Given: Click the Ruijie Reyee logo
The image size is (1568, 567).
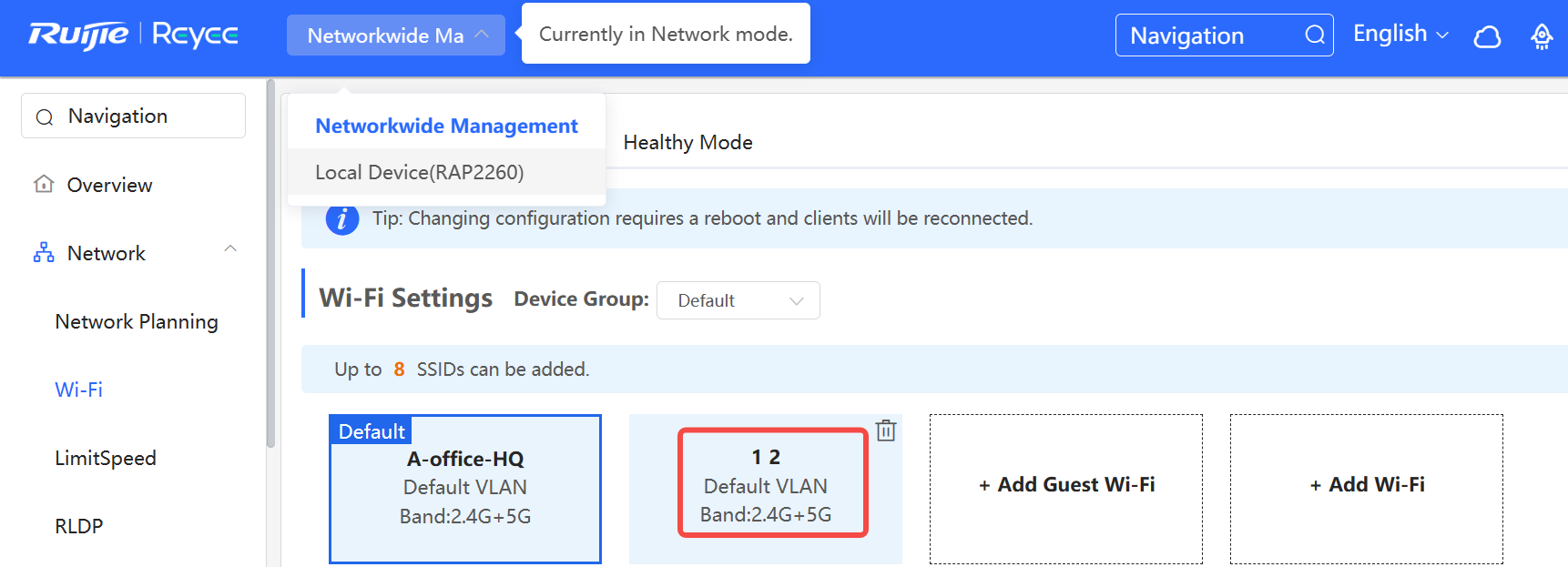Looking at the screenshot, I should tap(133, 35).
